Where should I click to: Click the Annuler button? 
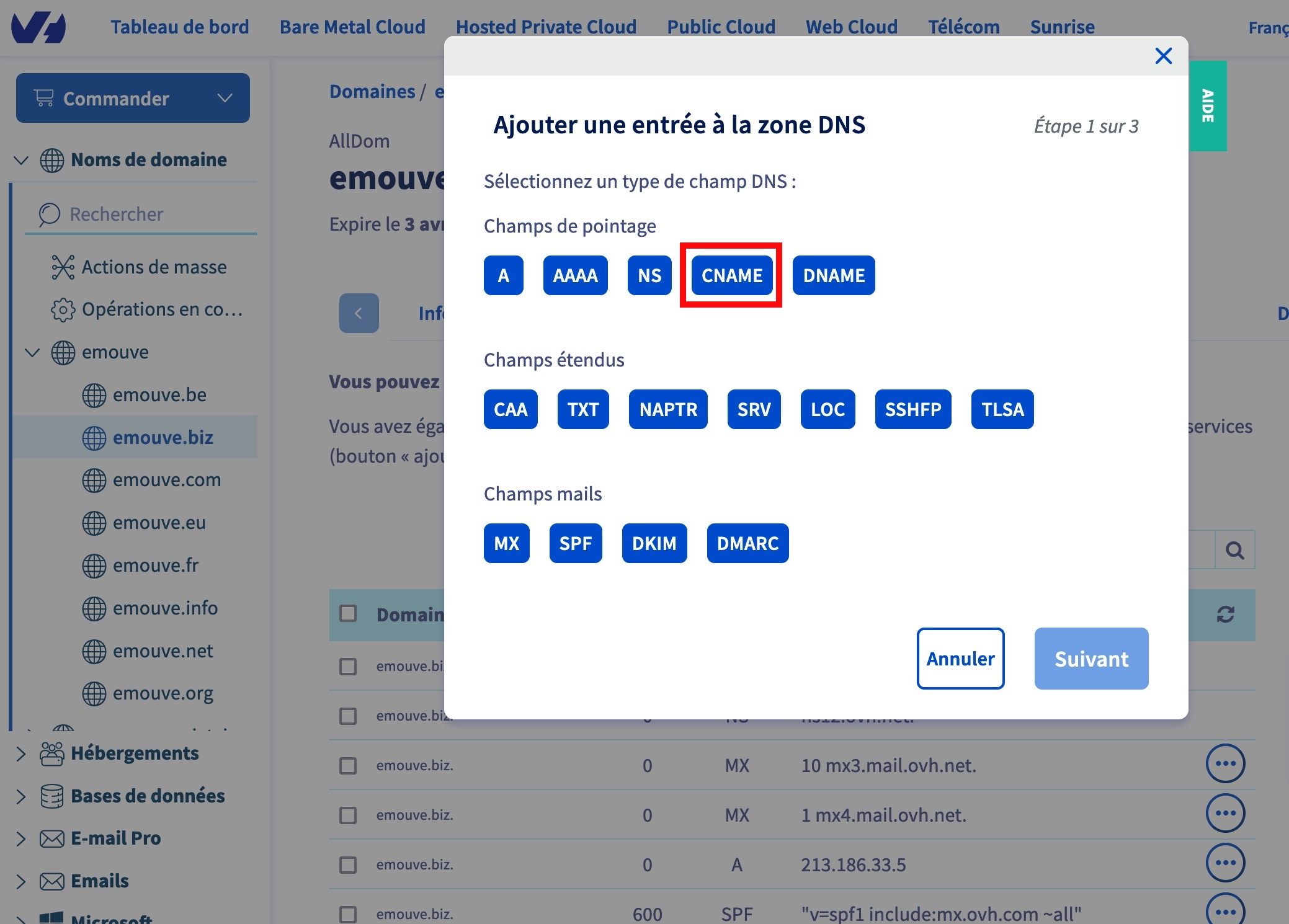point(960,659)
